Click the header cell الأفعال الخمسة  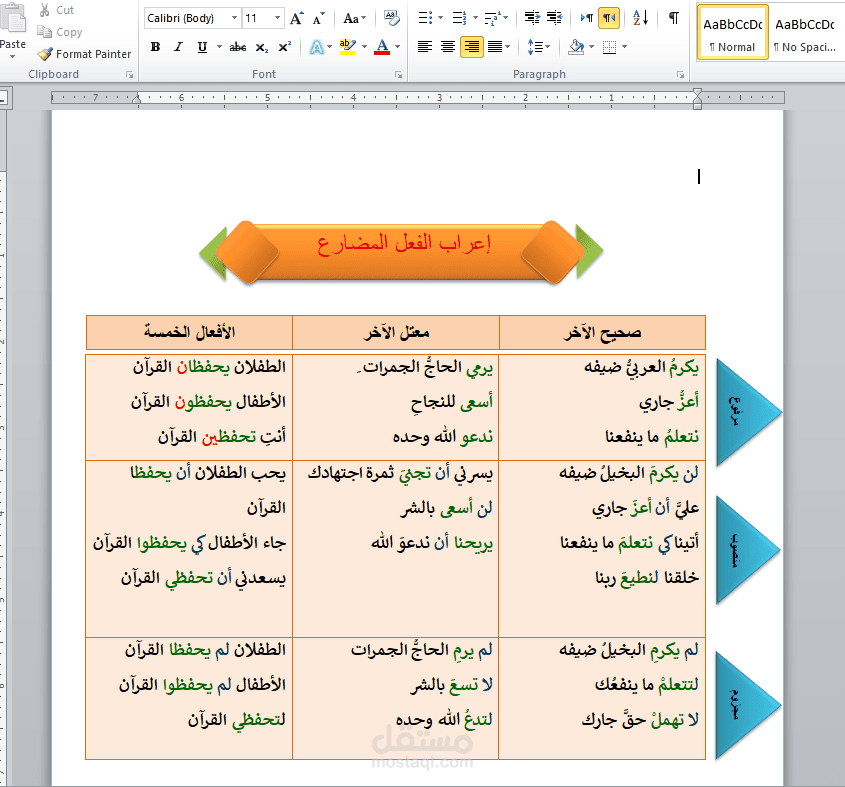pos(189,333)
